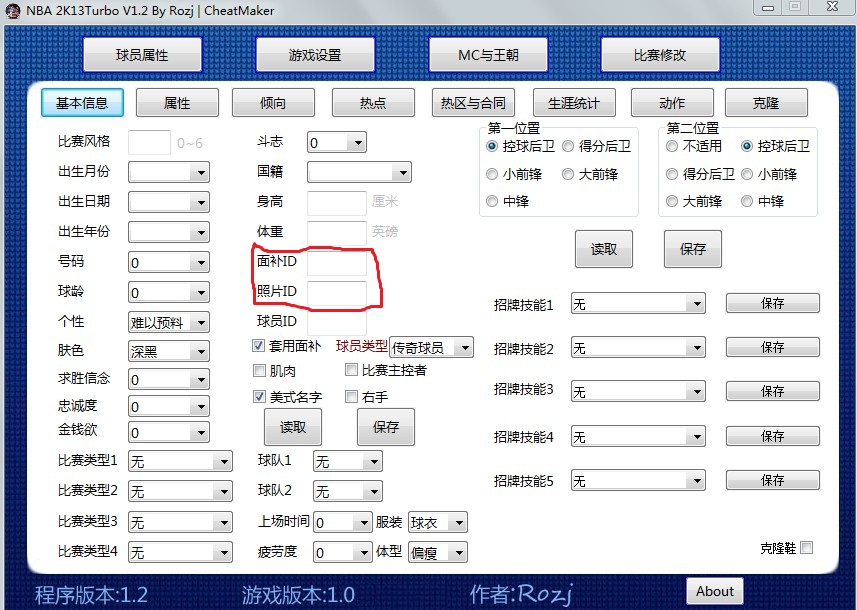This screenshot has height=610, width=858.
Task: Select 不适用 radio under 第二位置
Action: 671,146
